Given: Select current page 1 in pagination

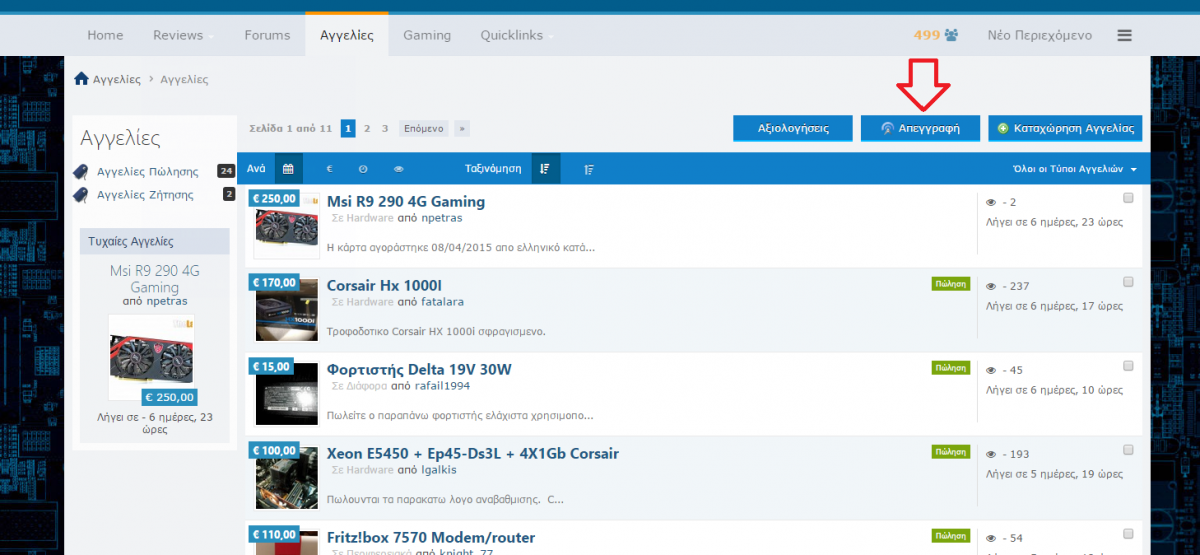Looking at the screenshot, I should point(348,128).
